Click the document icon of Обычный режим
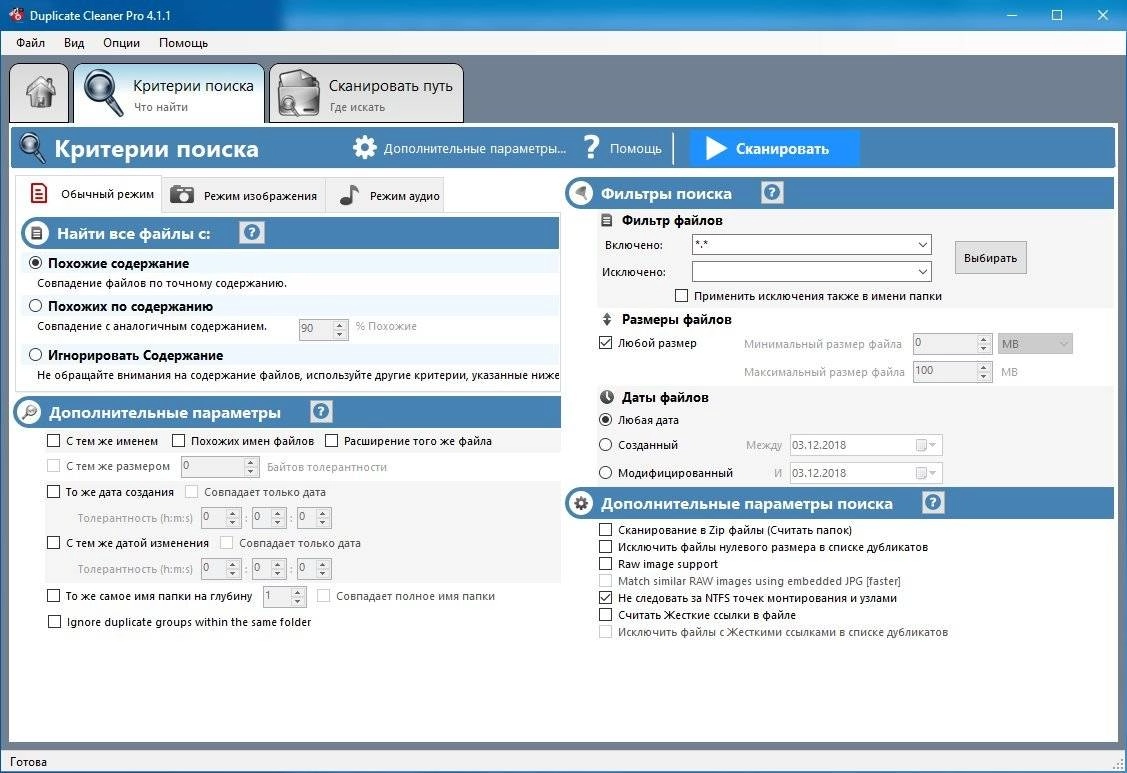The width and height of the screenshot is (1127, 773). point(39,193)
